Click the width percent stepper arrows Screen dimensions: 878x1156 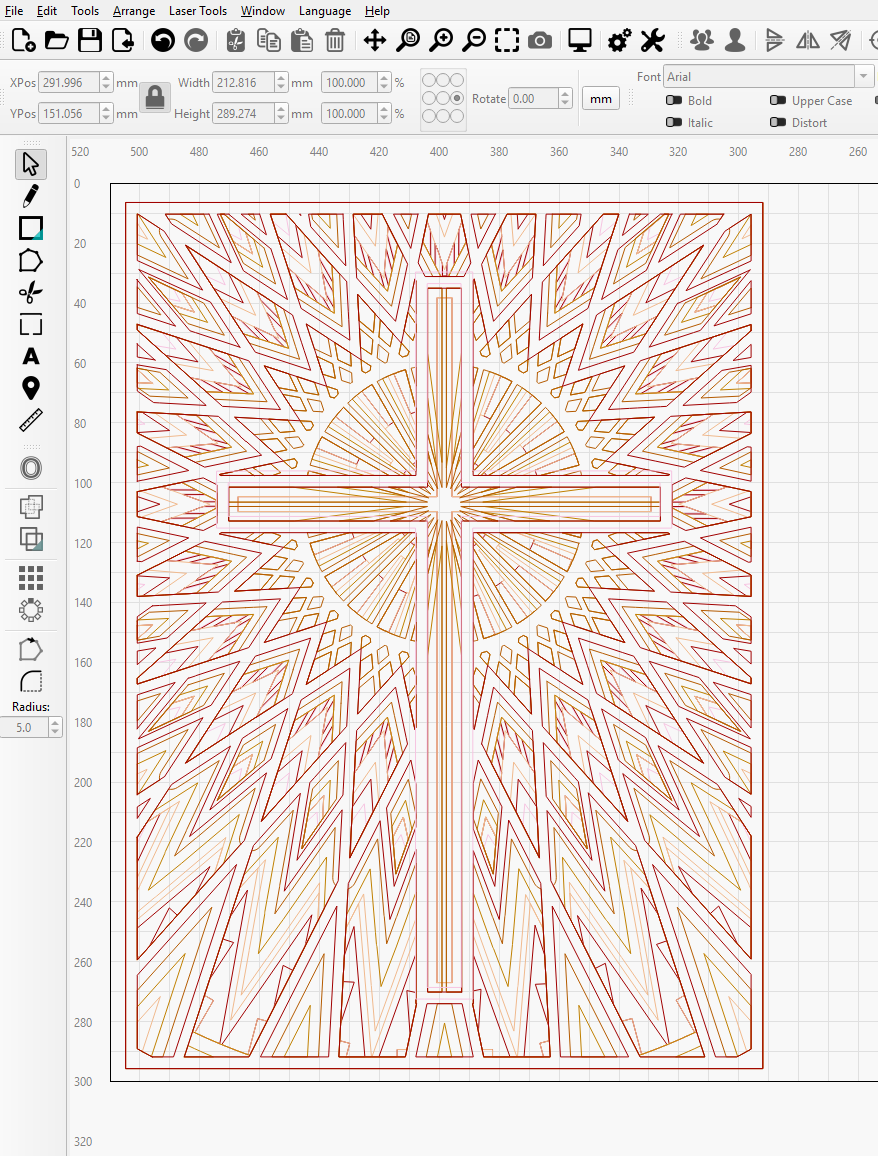coord(384,83)
